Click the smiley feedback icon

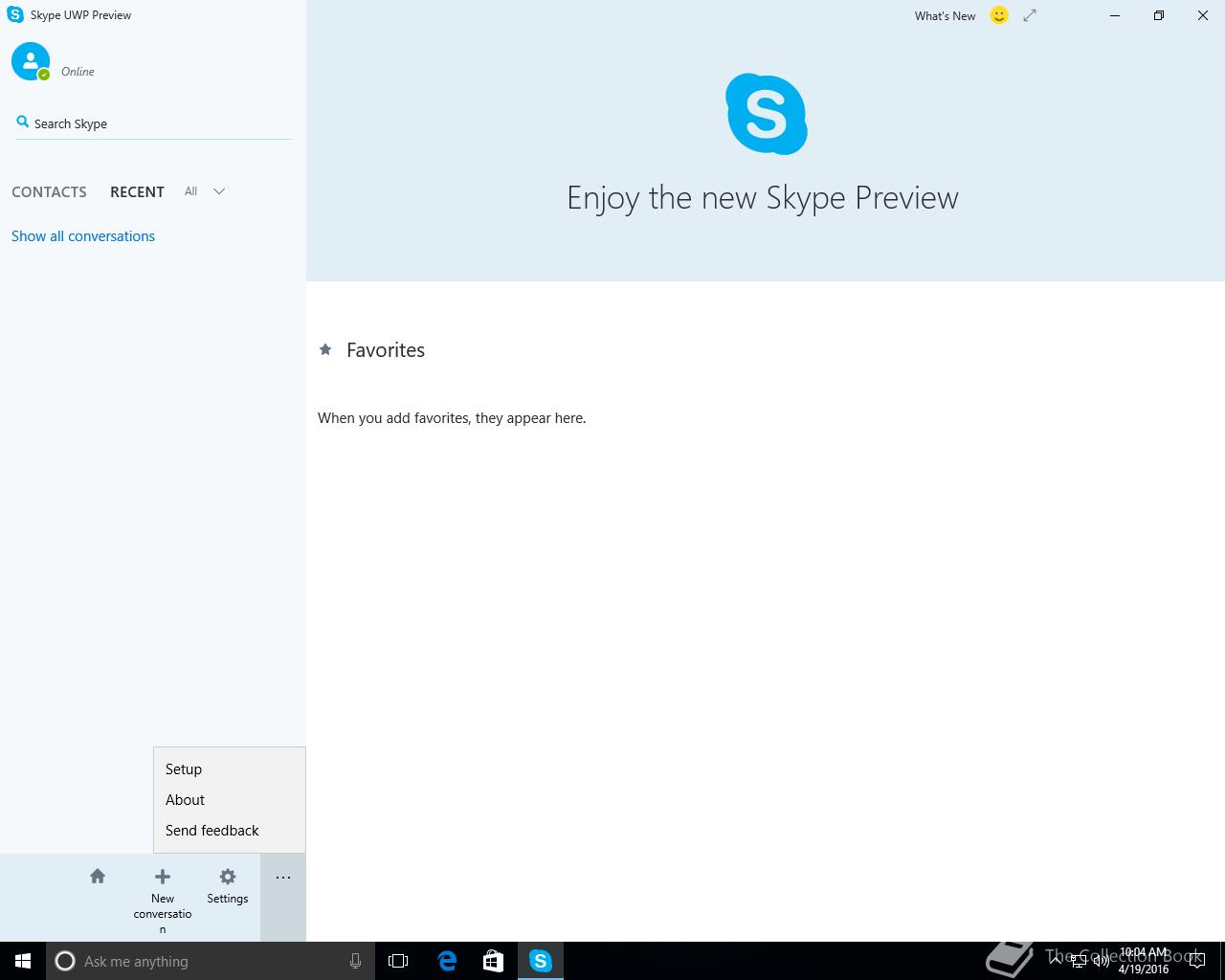click(x=999, y=15)
